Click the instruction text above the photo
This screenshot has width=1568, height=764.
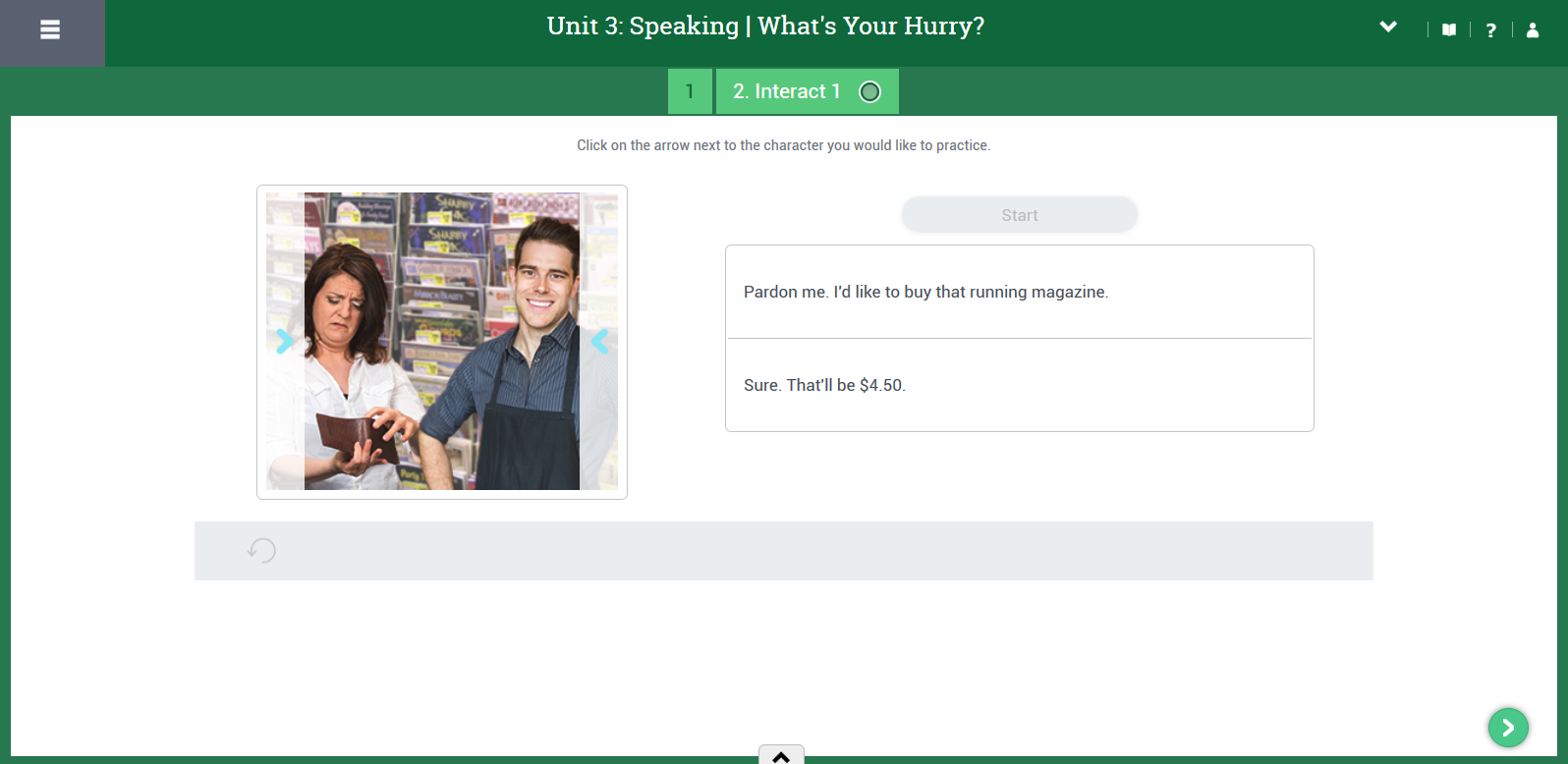(x=783, y=145)
